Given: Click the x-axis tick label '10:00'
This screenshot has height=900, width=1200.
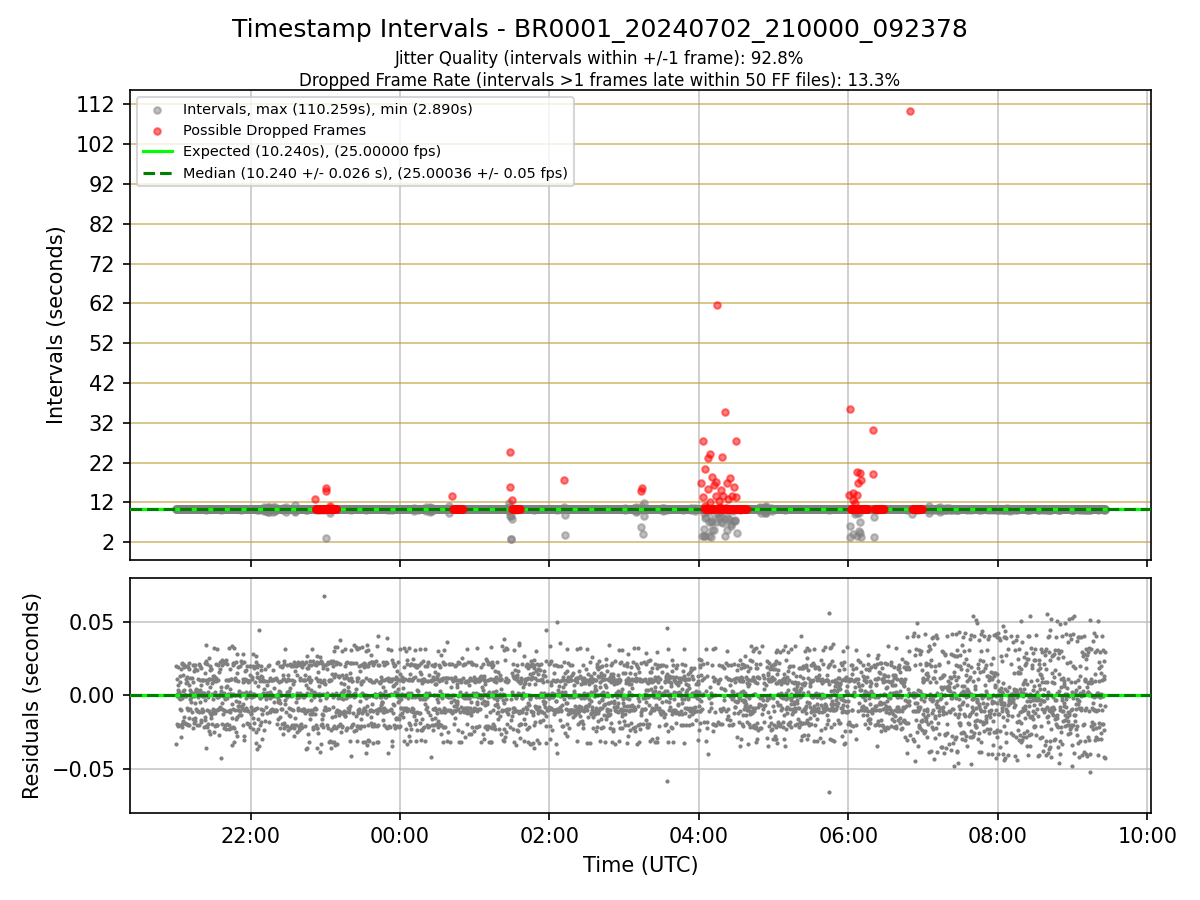Looking at the screenshot, I should click(1147, 835).
